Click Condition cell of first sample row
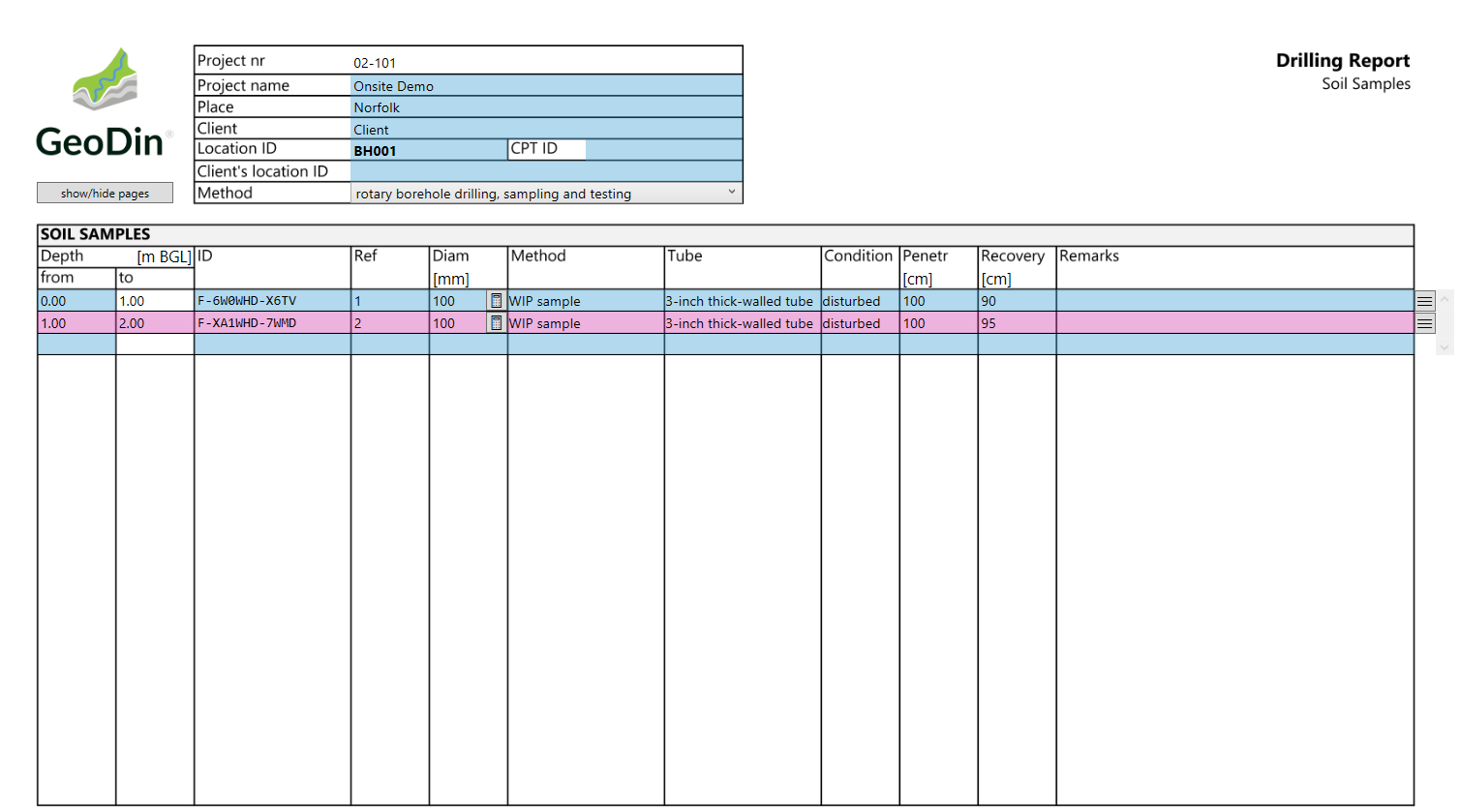 (x=860, y=301)
